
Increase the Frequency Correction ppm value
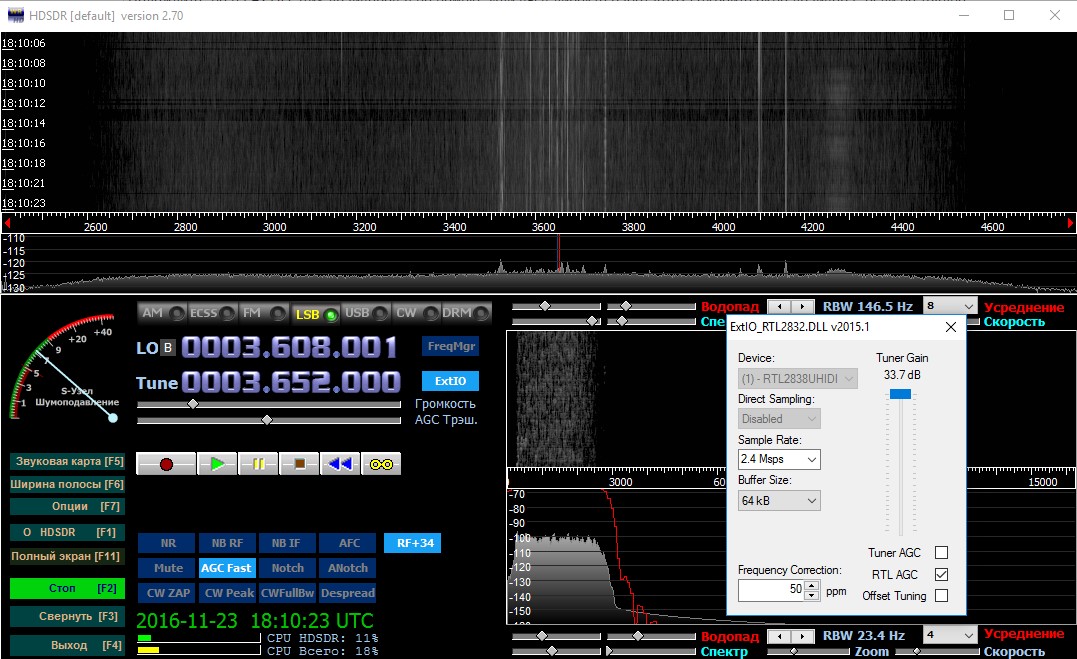coord(812,585)
